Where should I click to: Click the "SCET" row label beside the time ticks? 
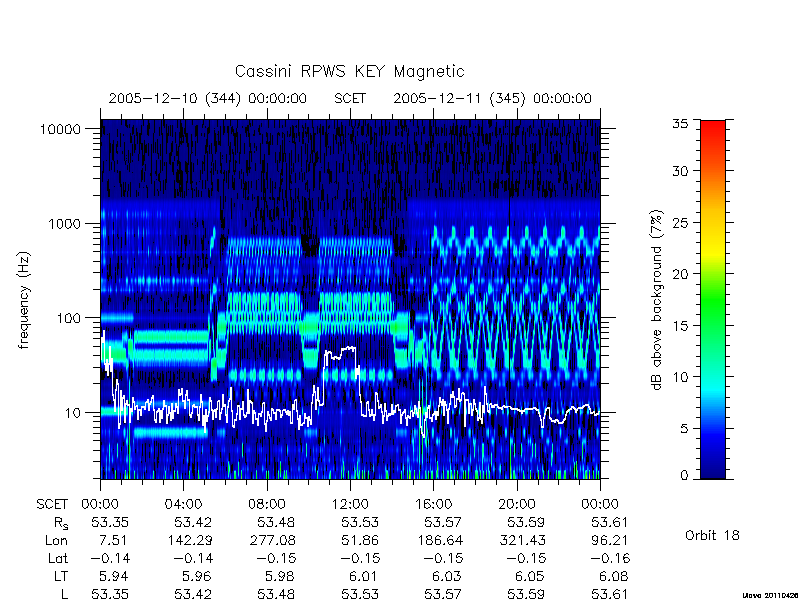pyautogui.click(x=52, y=505)
